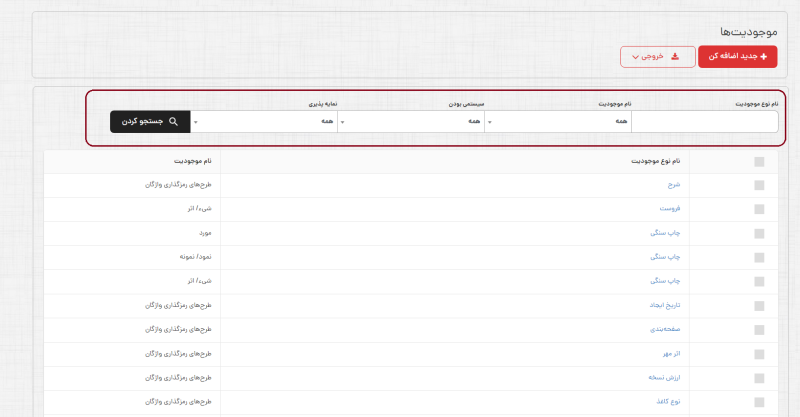This screenshot has height=417, width=800.
Task: Tick the checkbox beside تاریخ ایجاد
Action: pyautogui.click(x=759, y=306)
